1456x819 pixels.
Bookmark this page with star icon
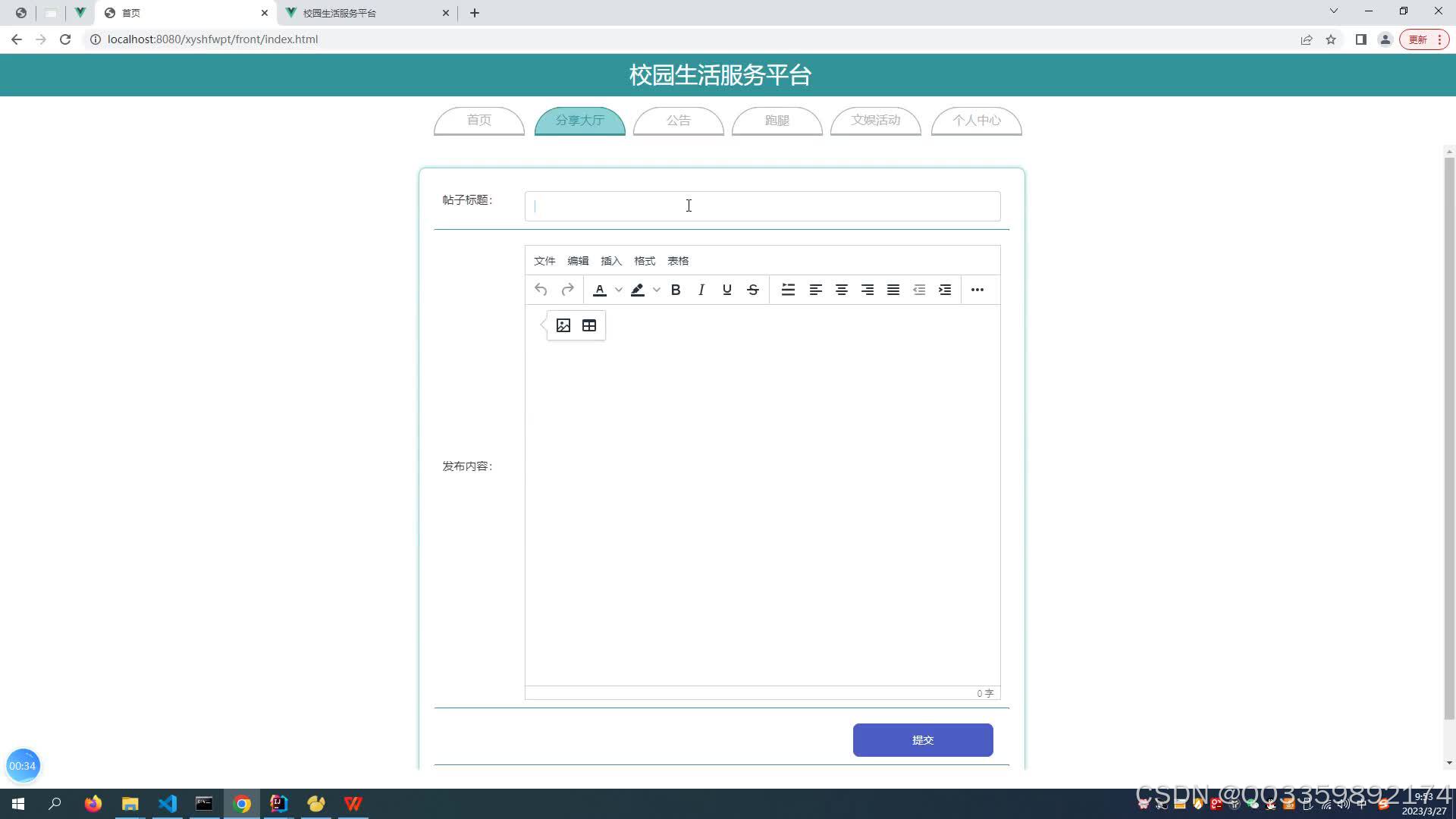(x=1331, y=39)
